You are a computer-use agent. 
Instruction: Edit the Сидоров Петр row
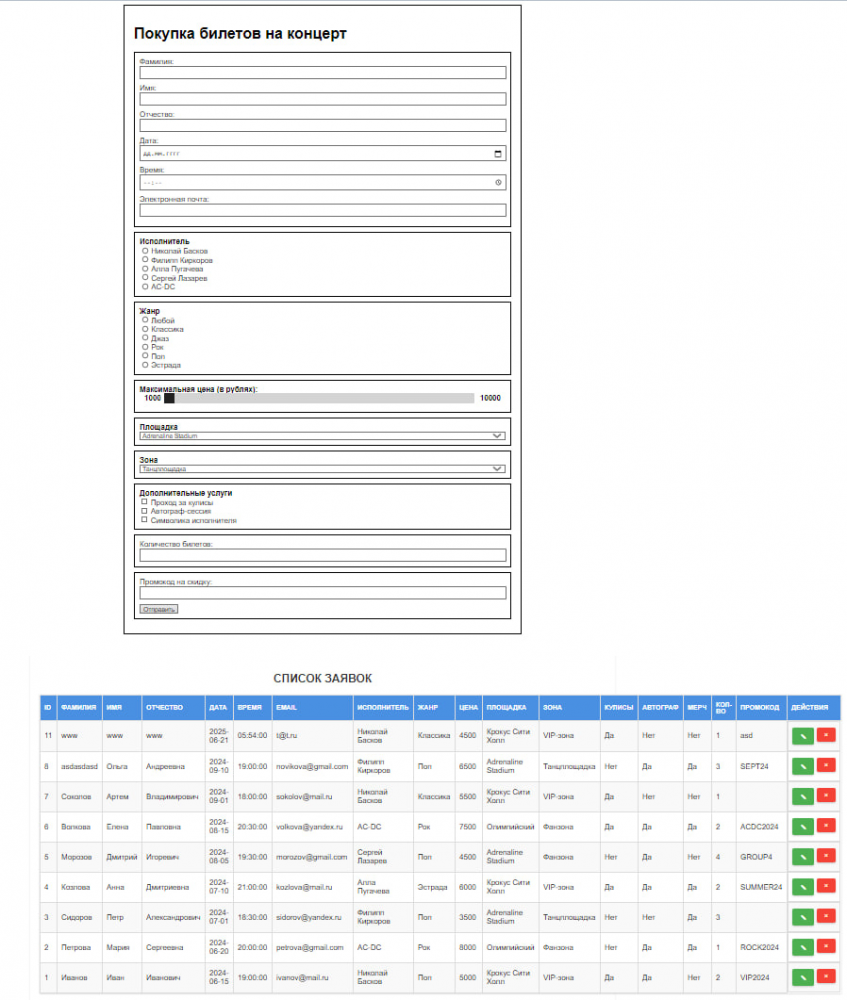[x=802, y=917]
